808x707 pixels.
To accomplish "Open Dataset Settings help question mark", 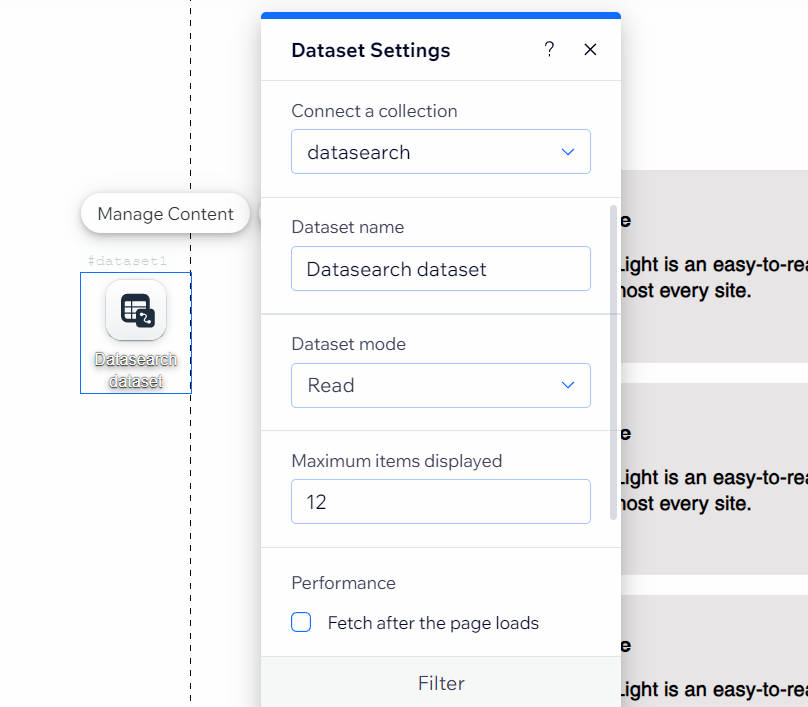I will click(549, 50).
